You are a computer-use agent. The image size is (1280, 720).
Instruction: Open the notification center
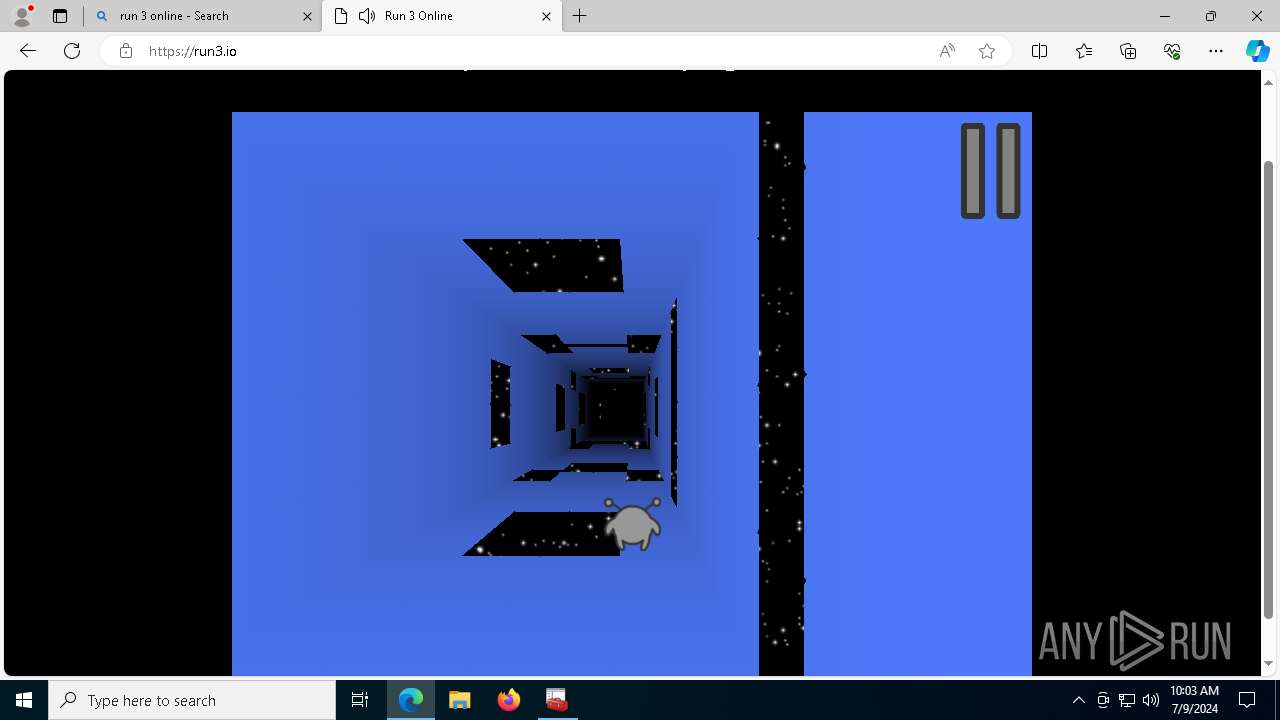(x=1247, y=700)
